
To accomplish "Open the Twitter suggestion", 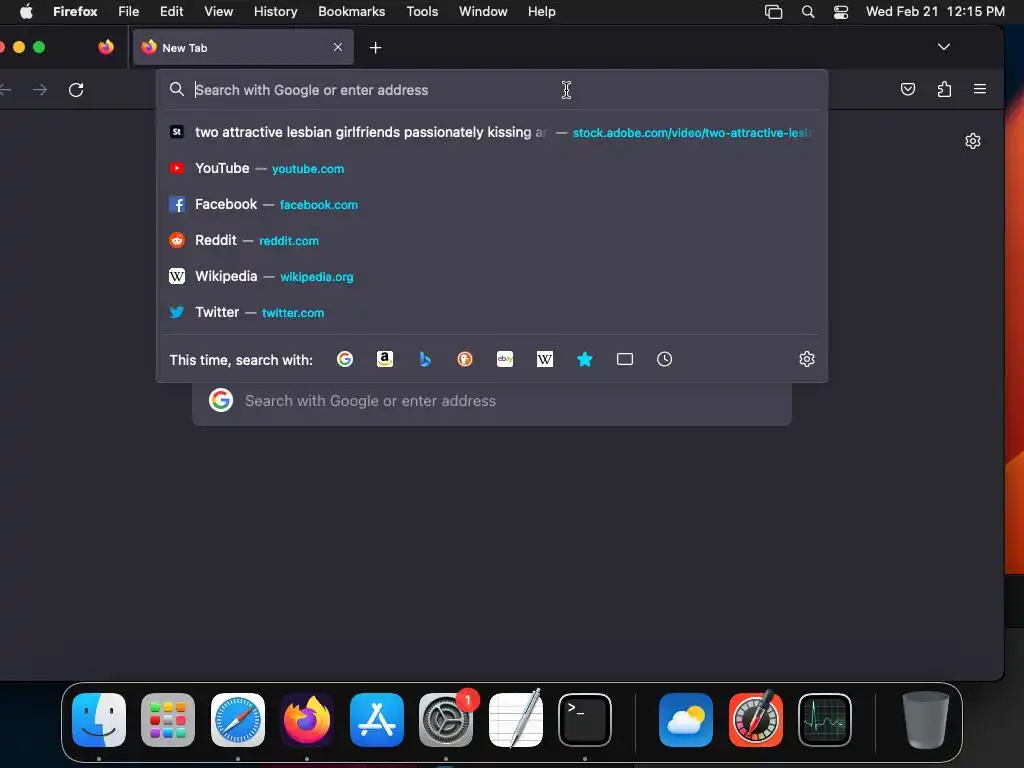I will point(492,312).
